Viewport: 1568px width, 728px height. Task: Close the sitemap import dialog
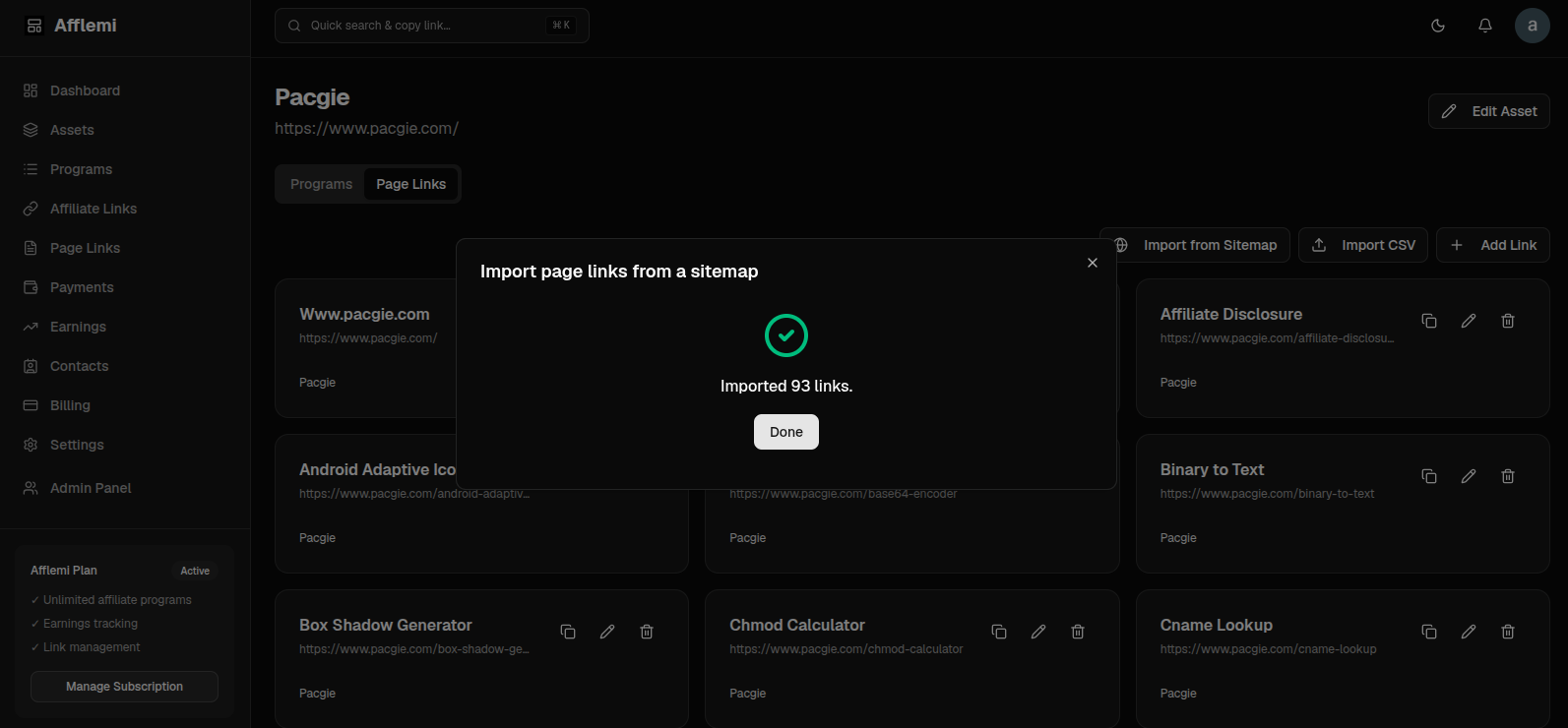pyautogui.click(x=1093, y=263)
